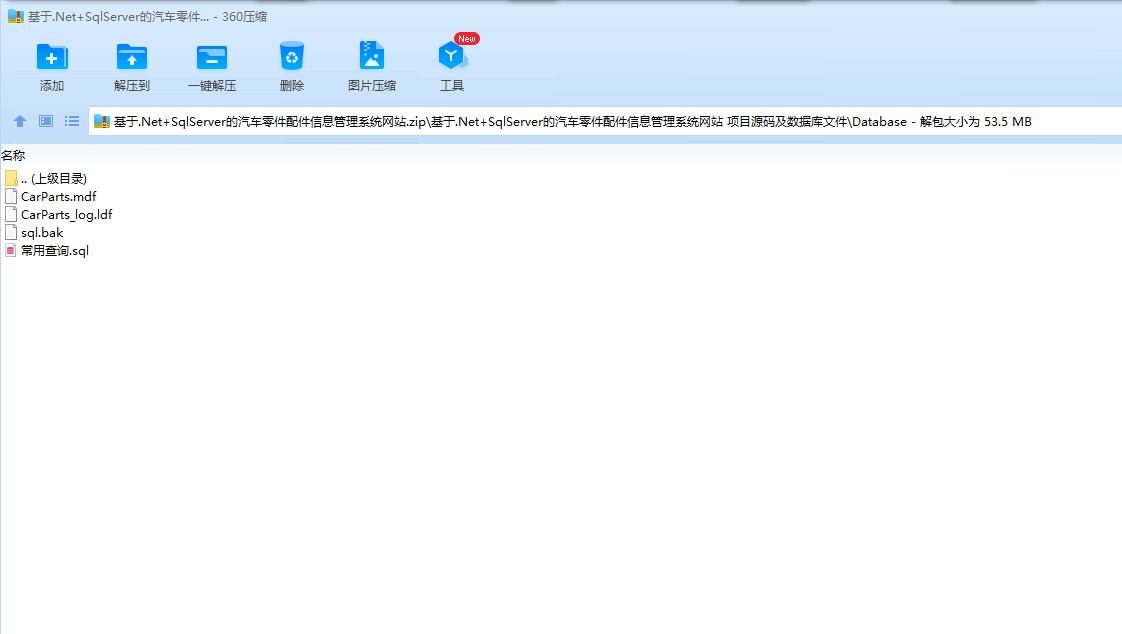Switch to the detail view icon

pos(46,121)
